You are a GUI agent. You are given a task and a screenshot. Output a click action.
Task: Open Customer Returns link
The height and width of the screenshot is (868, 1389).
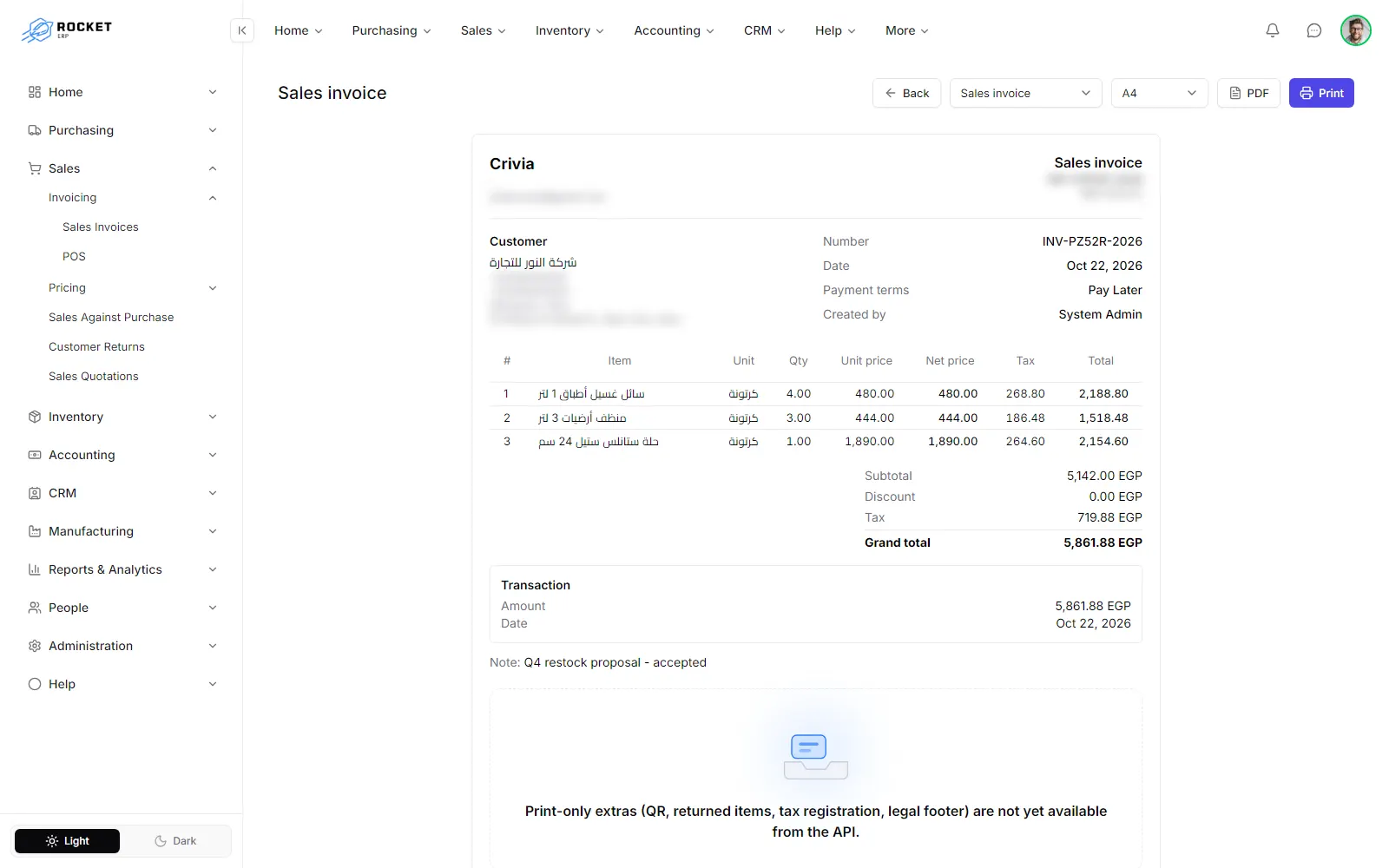[96, 347]
